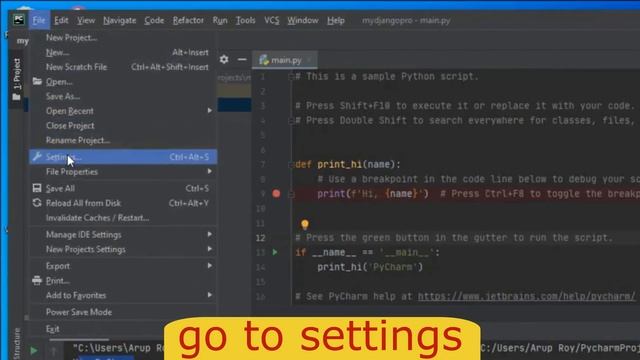This screenshot has width=640, height=360.
Task: Choose Exit from File menu
Action: [123, 329]
